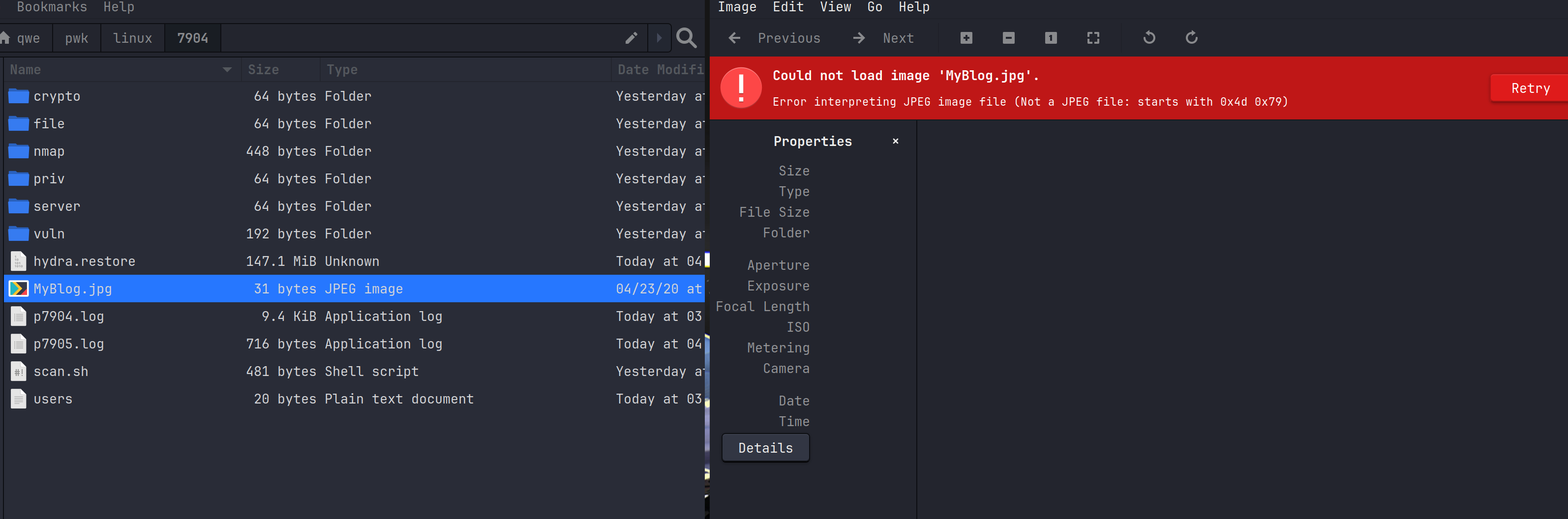Click the breadcrumb forward arrow icon
Viewport: 1568px width, 519px height.
click(x=659, y=38)
